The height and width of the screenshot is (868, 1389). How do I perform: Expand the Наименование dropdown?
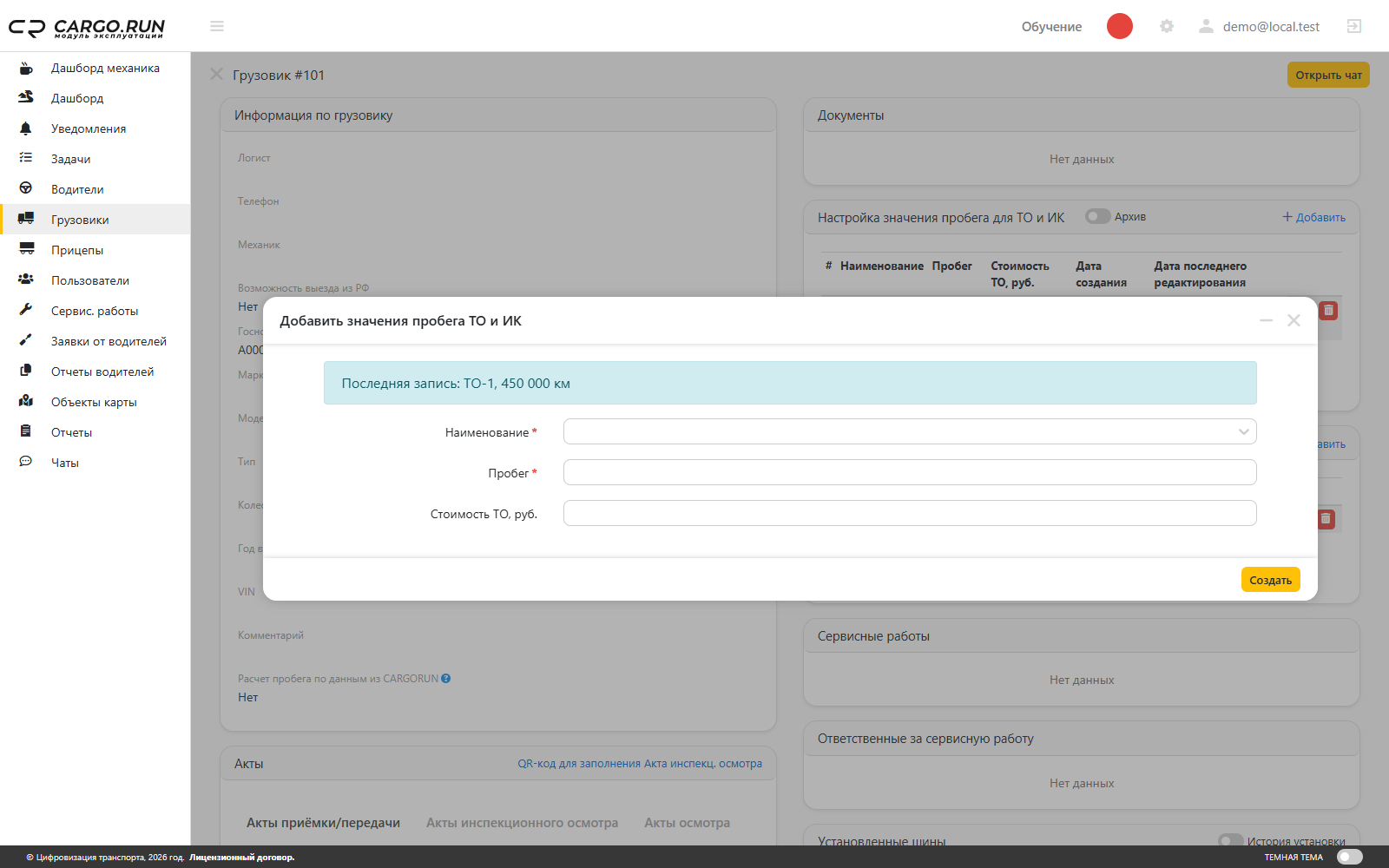pyautogui.click(x=910, y=431)
